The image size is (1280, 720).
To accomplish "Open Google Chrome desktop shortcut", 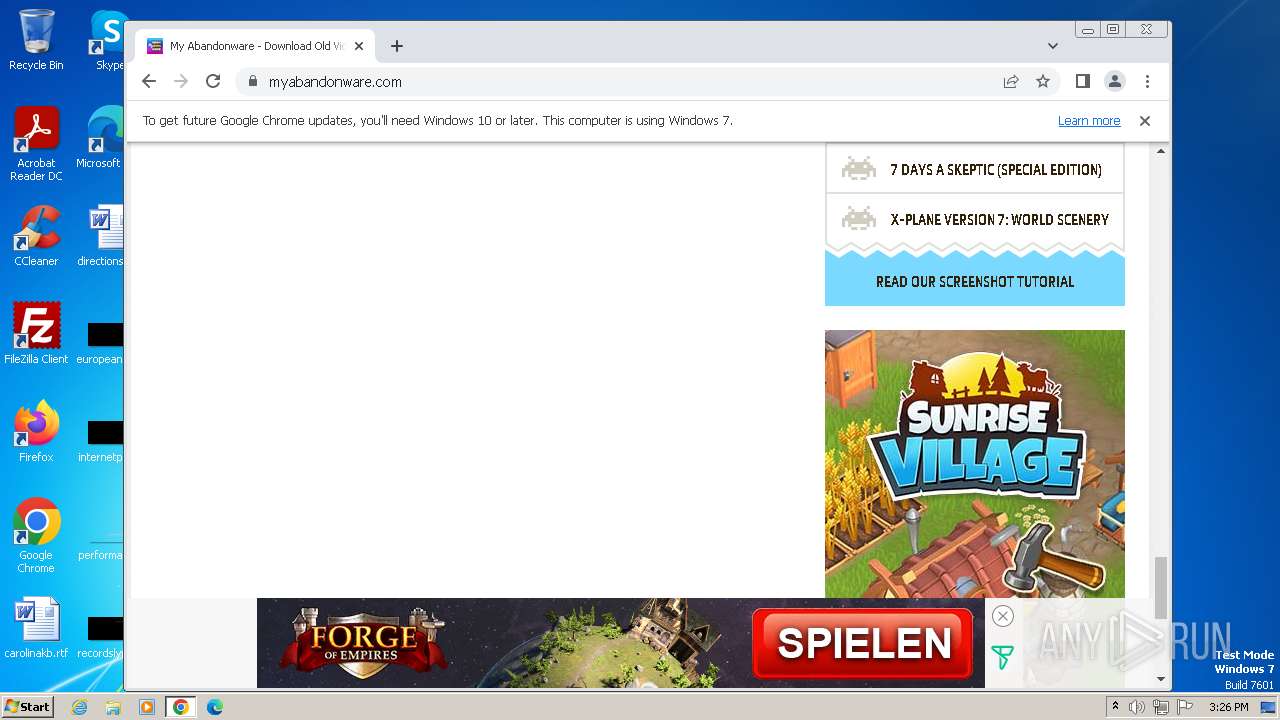I will [36, 535].
